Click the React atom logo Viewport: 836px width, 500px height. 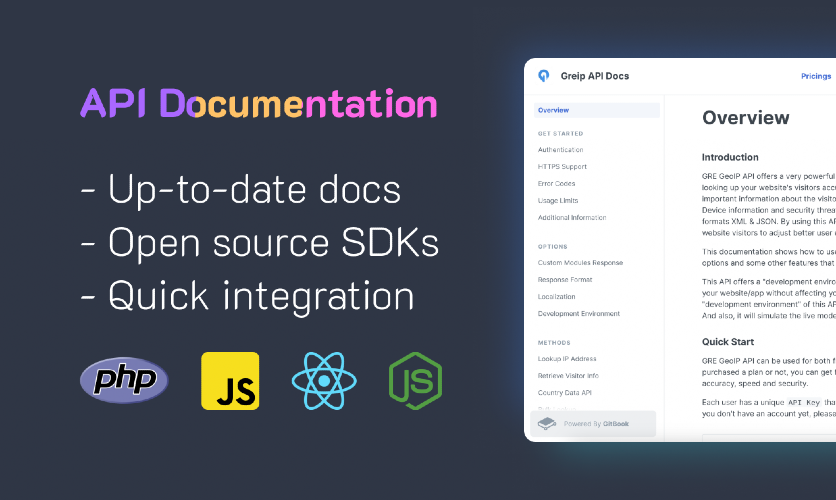(324, 381)
